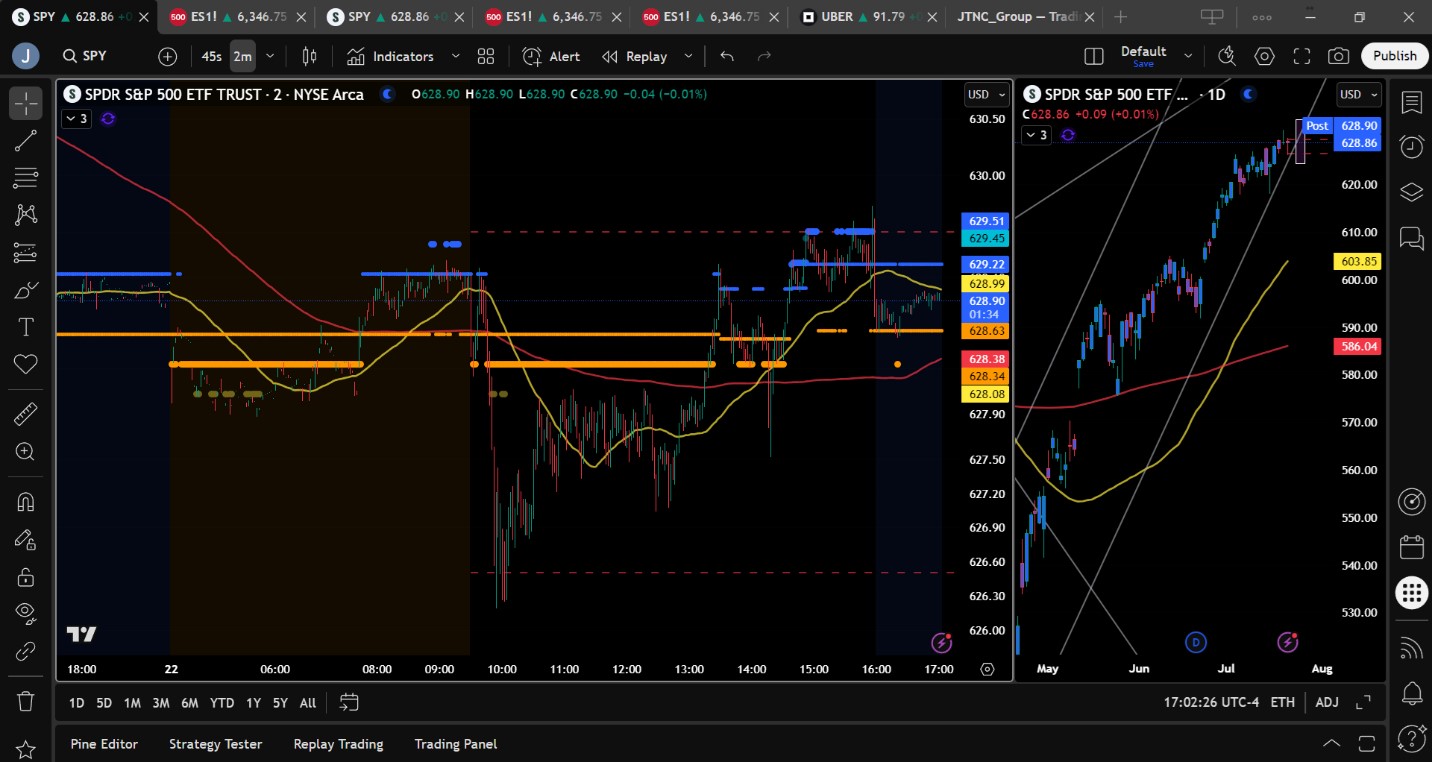Open the chats panel in right sidebar
1432x762 pixels.
[1411, 237]
